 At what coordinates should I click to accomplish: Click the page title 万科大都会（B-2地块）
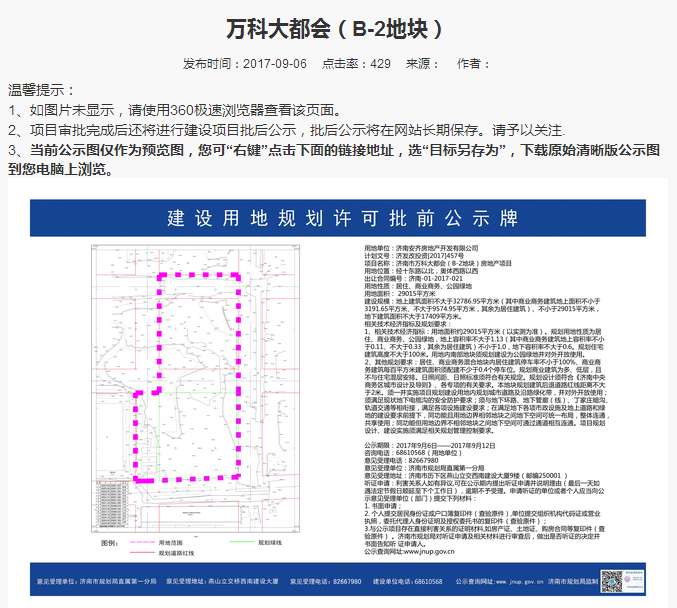click(334, 29)
